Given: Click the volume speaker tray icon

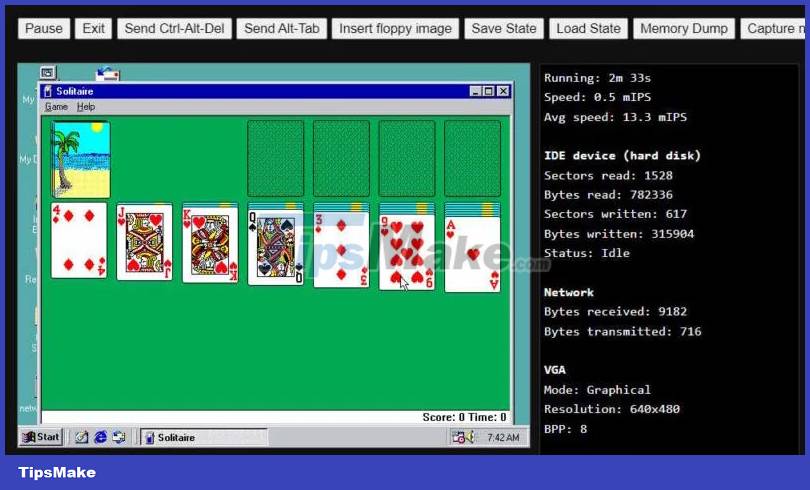Looking at the screenshot, I should pos(470,437).
